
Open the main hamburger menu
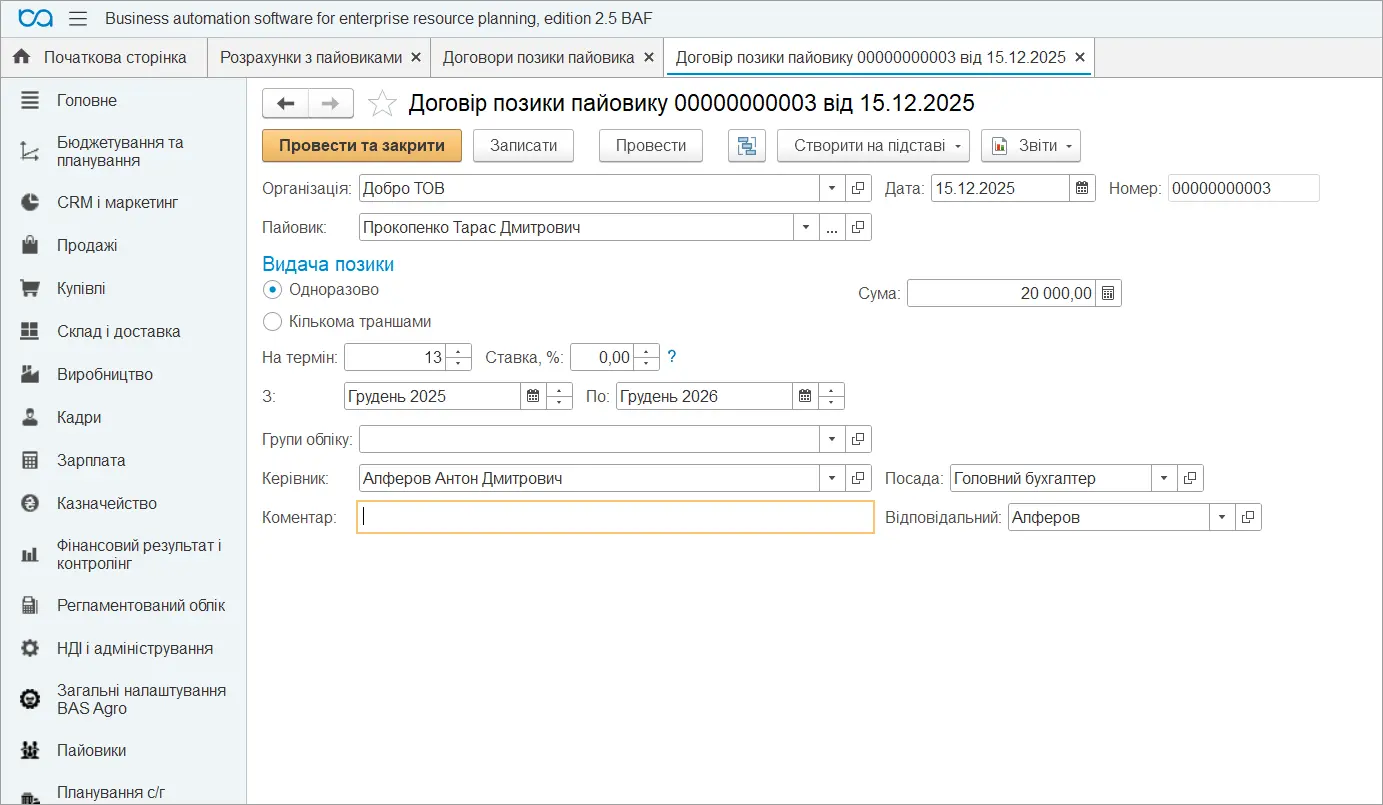[x=78, y=19]
